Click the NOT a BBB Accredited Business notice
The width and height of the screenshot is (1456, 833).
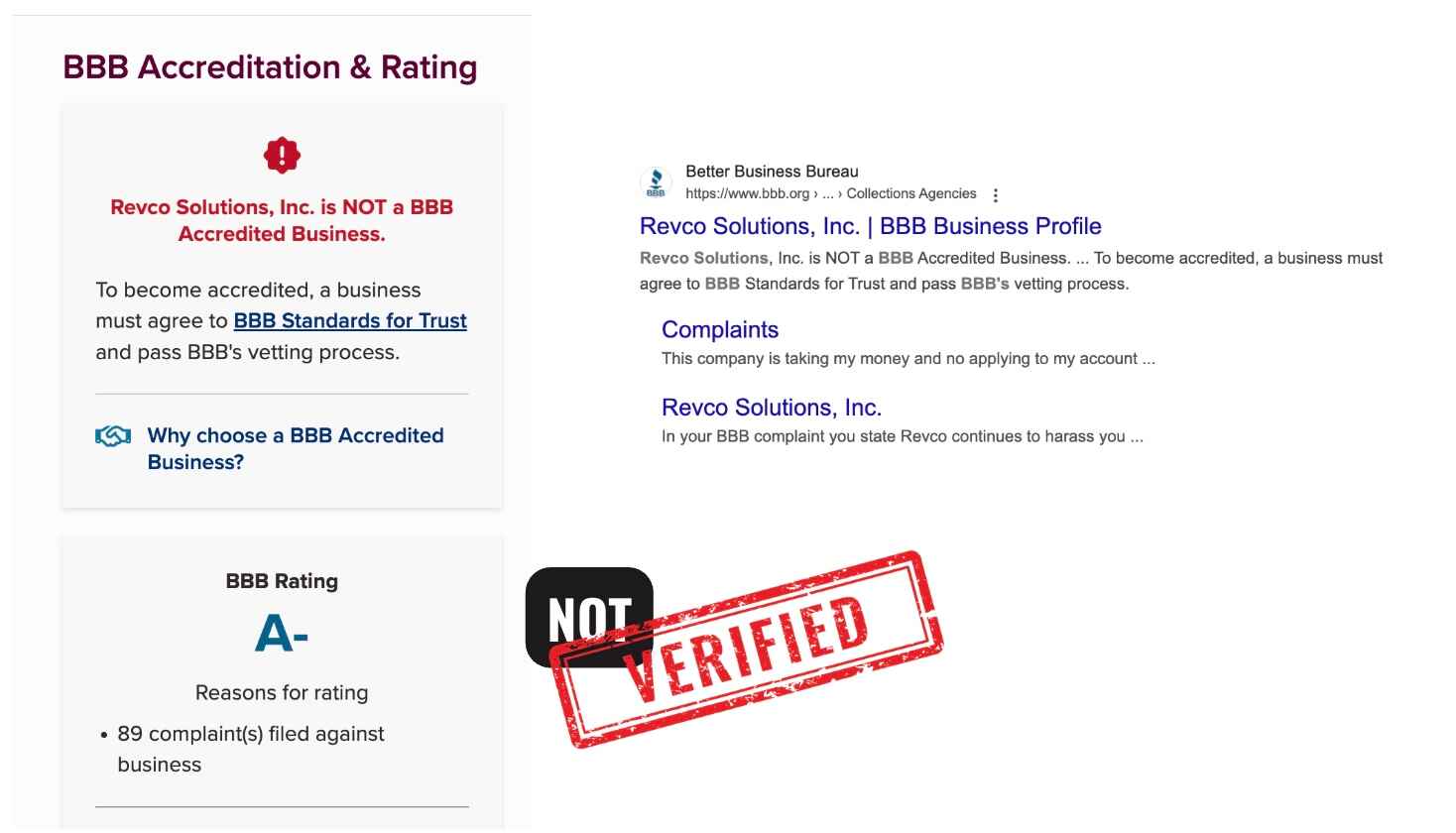click(x=282, y=220)
